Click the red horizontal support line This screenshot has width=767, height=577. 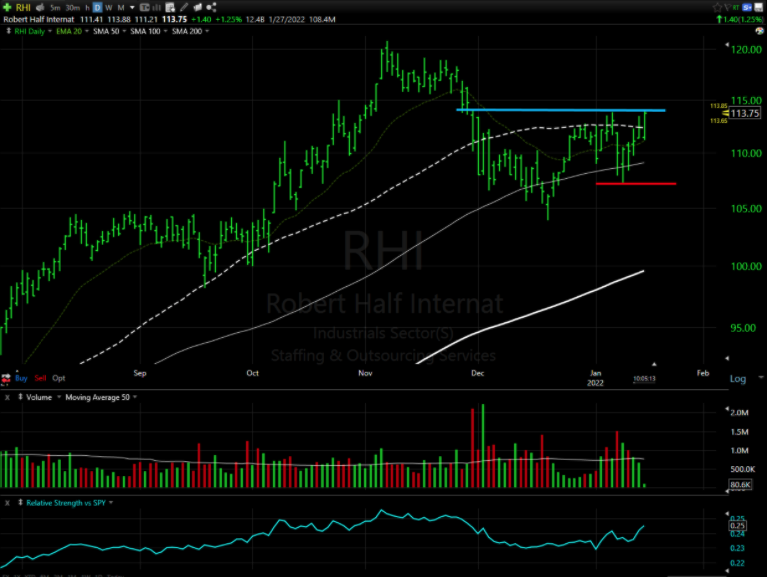tap(636, 184)
